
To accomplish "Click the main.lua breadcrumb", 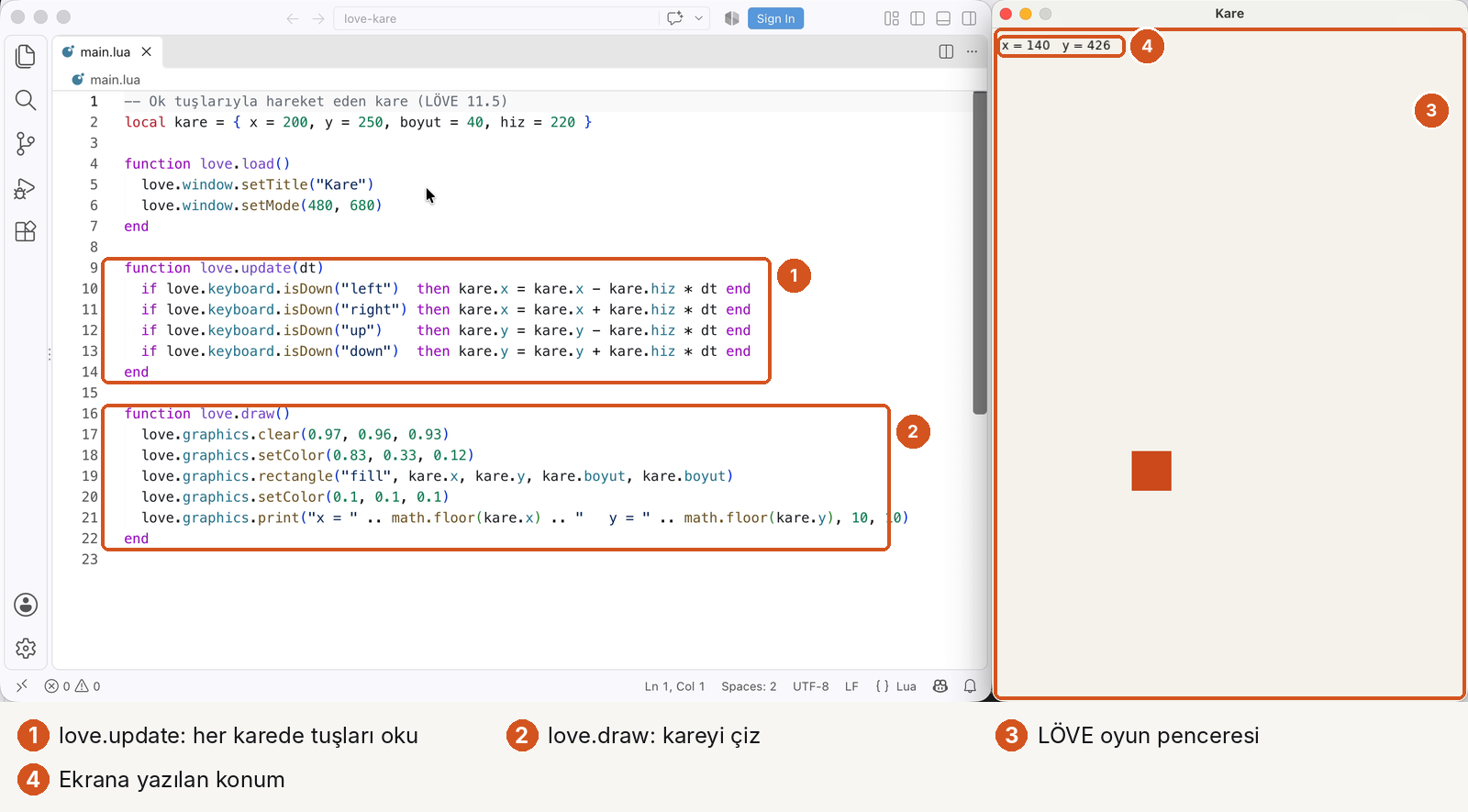I will [x=115, y=80].
